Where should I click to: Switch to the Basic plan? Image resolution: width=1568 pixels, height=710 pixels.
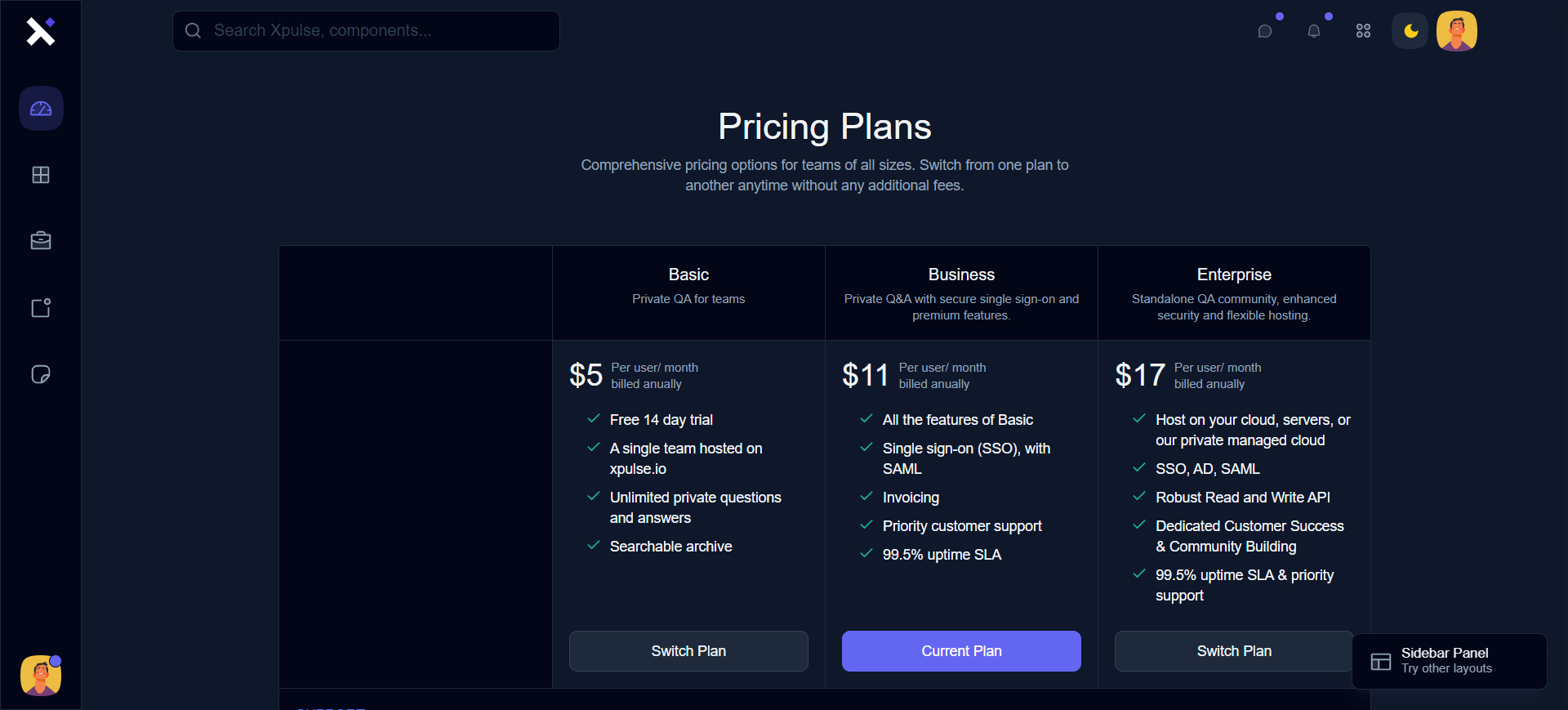tap(688, 651)
